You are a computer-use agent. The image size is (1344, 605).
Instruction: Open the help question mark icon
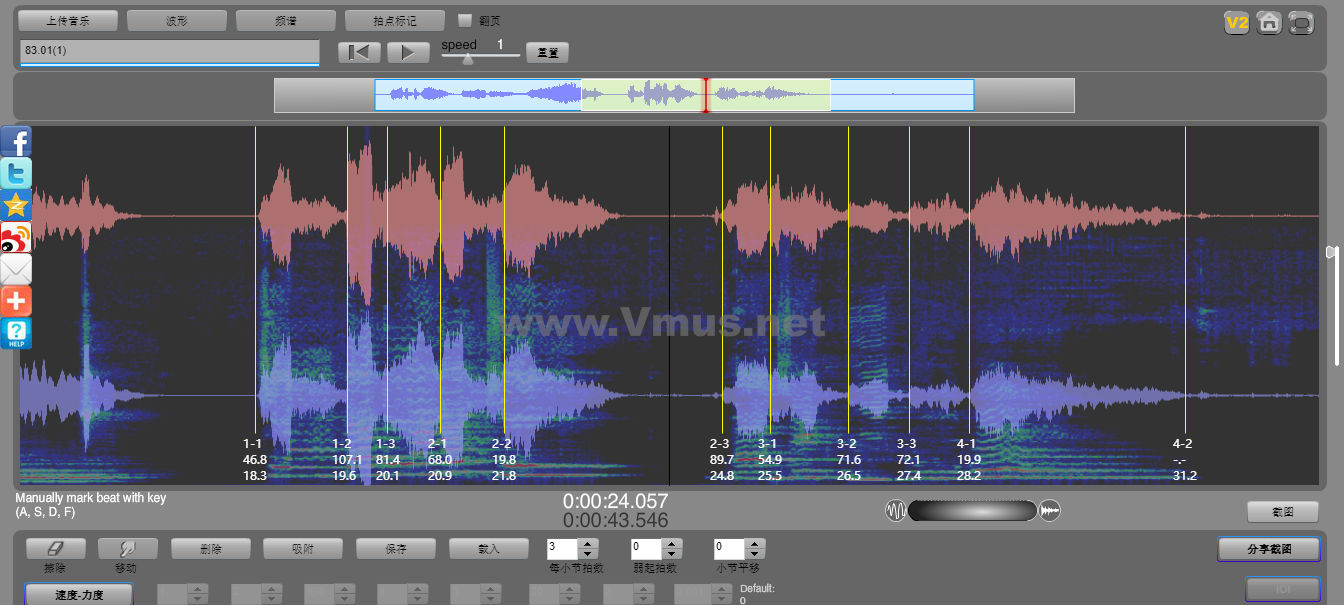tap(16, 333)
